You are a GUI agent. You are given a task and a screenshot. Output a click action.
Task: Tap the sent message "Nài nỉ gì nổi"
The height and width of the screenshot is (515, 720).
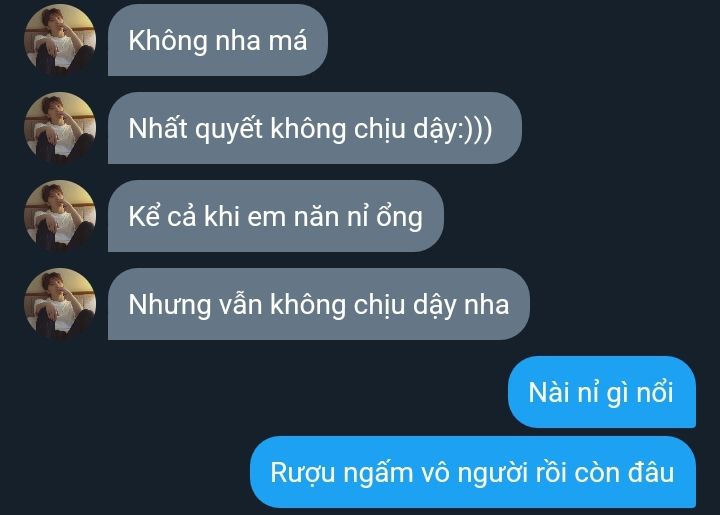click(x=602, y=392)
